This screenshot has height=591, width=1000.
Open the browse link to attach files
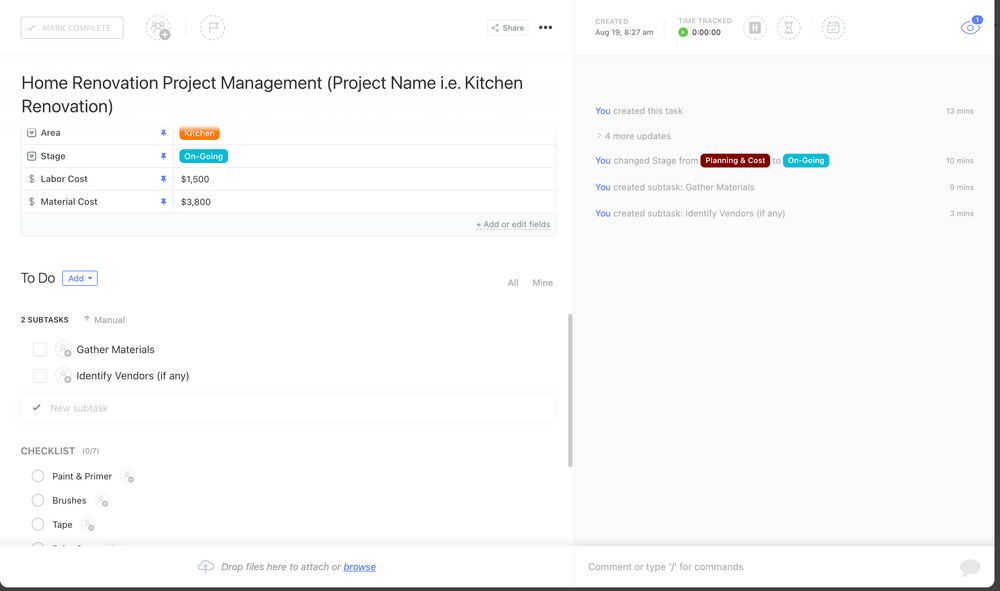[359, 567]
